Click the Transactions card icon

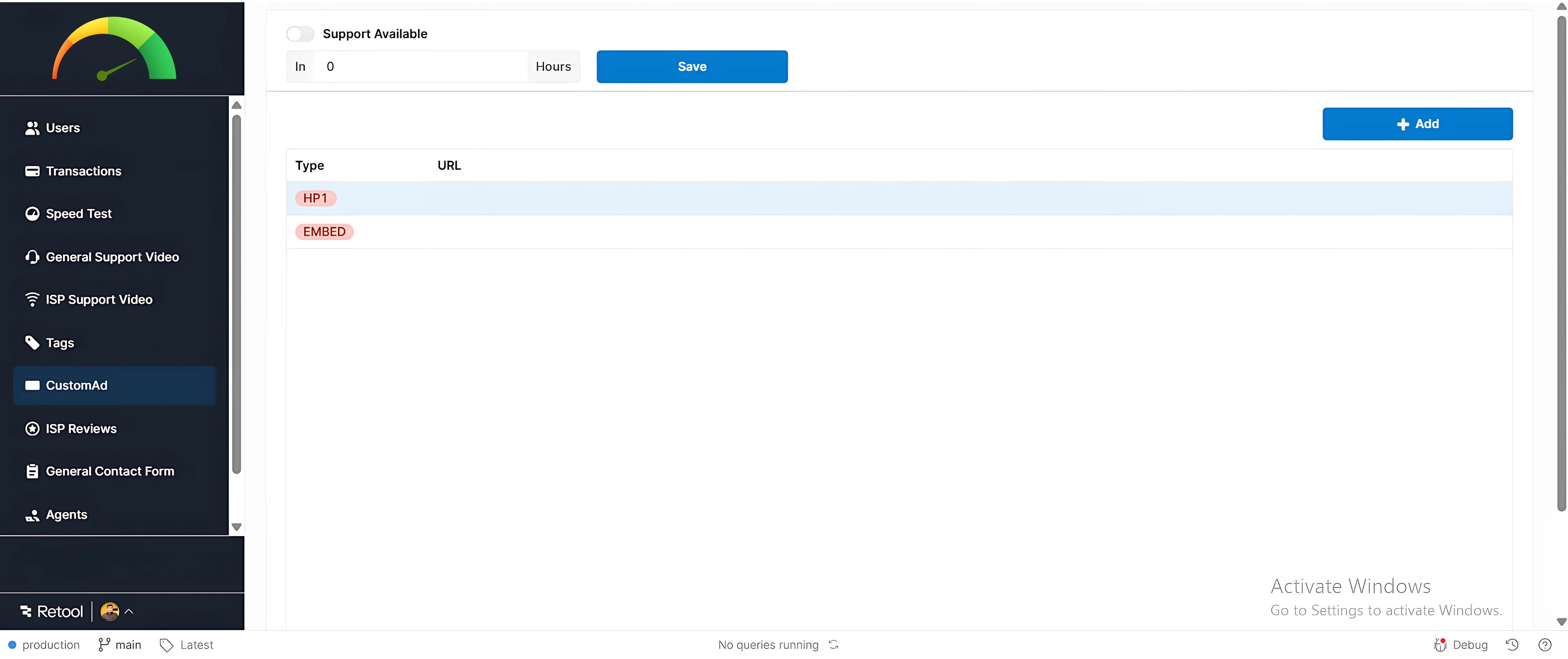32,172
